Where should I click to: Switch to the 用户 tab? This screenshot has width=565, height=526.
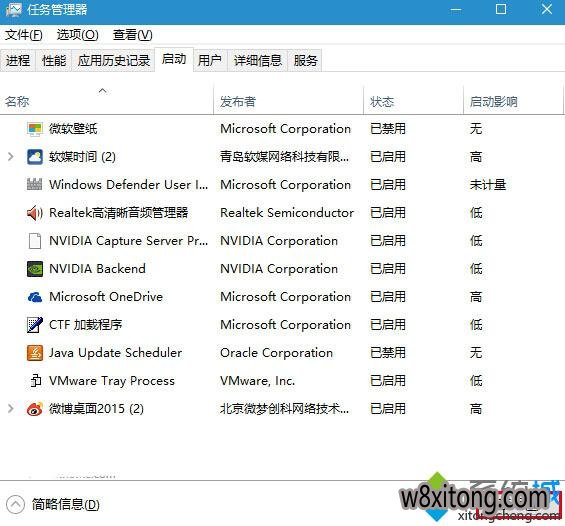click(210, 60)
